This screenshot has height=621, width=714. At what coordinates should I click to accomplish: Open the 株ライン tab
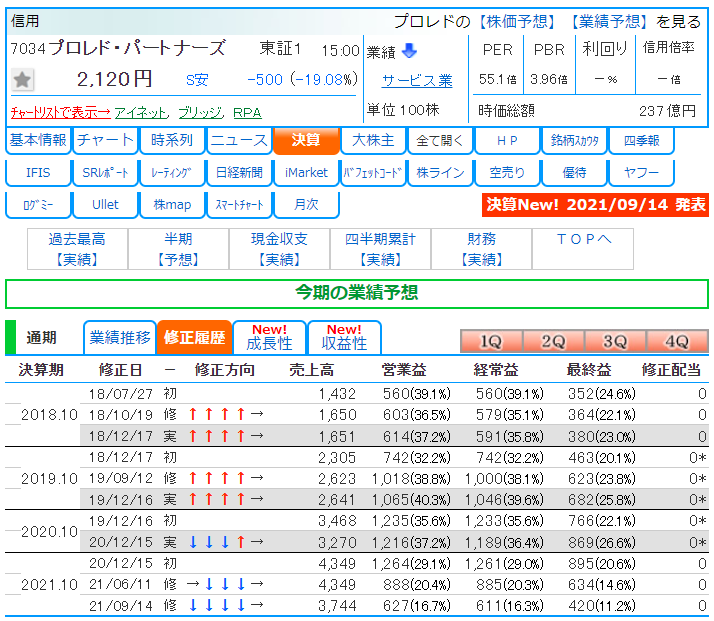pos(440,173)
